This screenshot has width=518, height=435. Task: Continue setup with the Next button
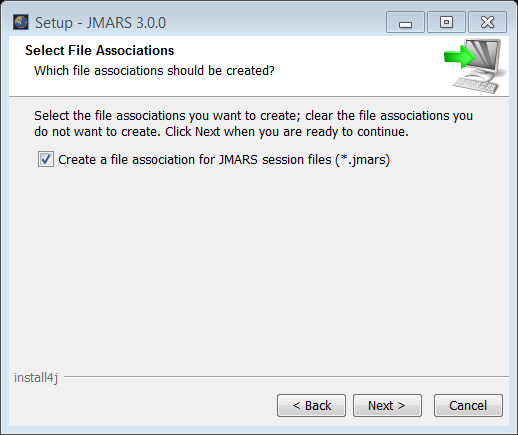[387, 405]
